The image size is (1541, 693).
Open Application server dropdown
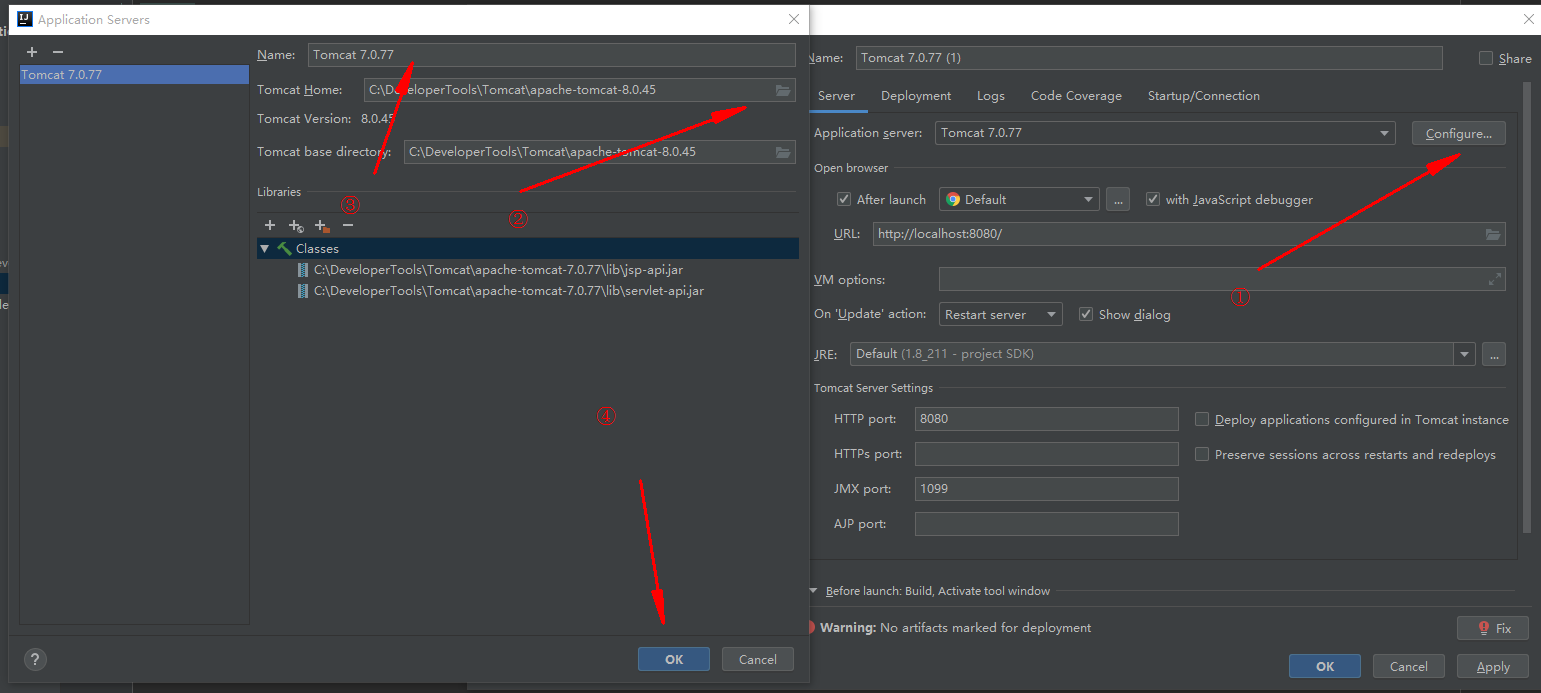click(x=1165, y=133)
